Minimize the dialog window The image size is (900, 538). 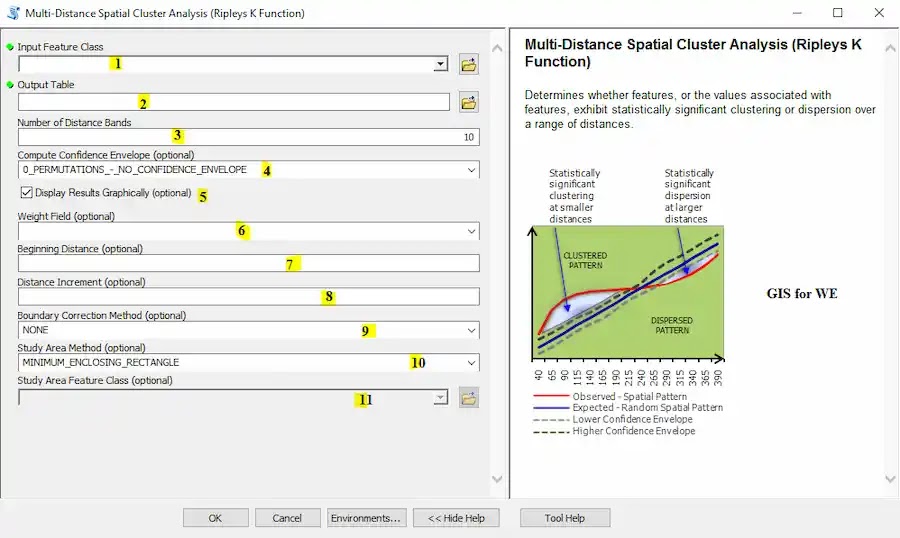point(797,13)
